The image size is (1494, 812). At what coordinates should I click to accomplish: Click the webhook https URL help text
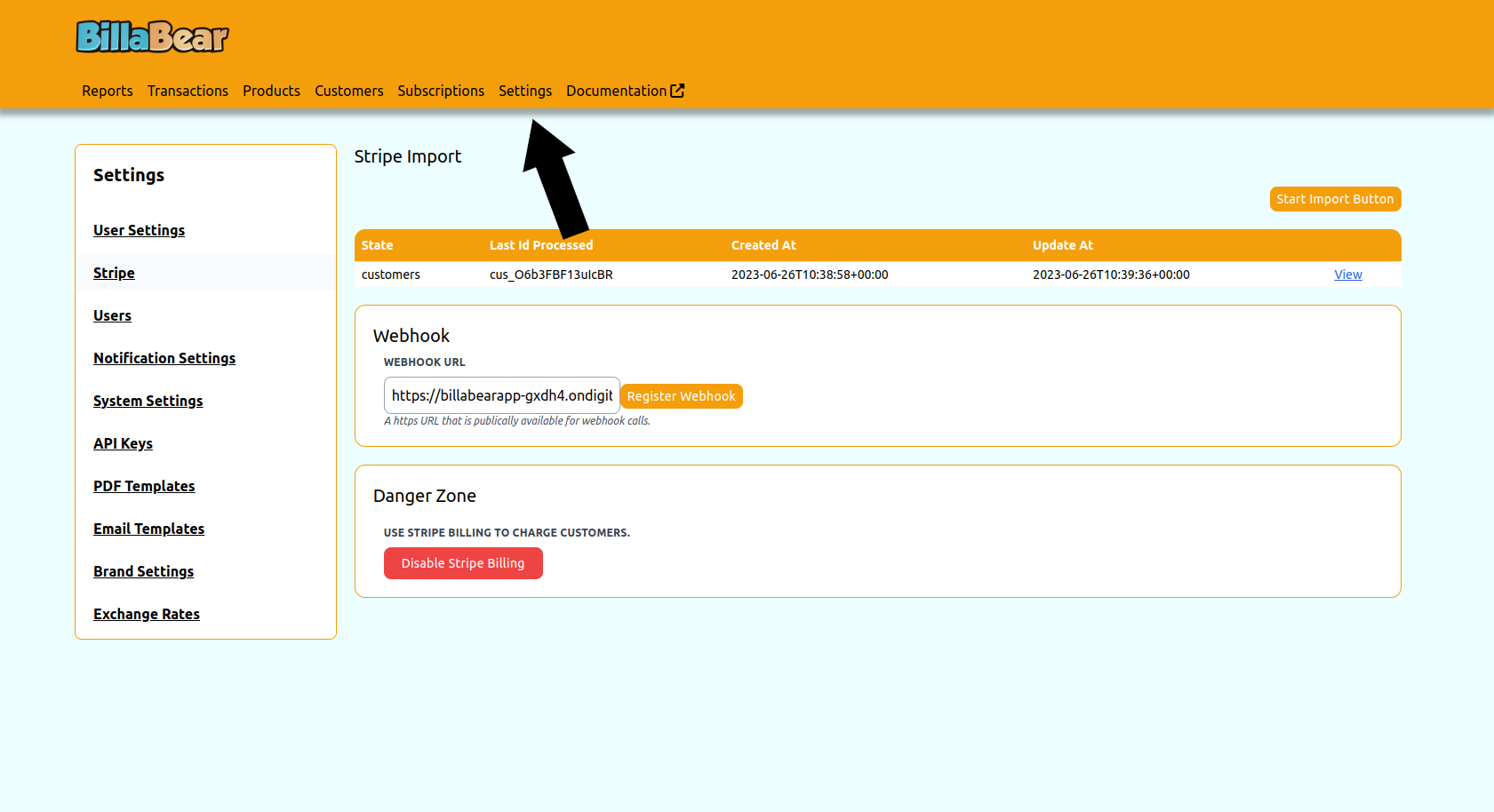click(517, 421)
